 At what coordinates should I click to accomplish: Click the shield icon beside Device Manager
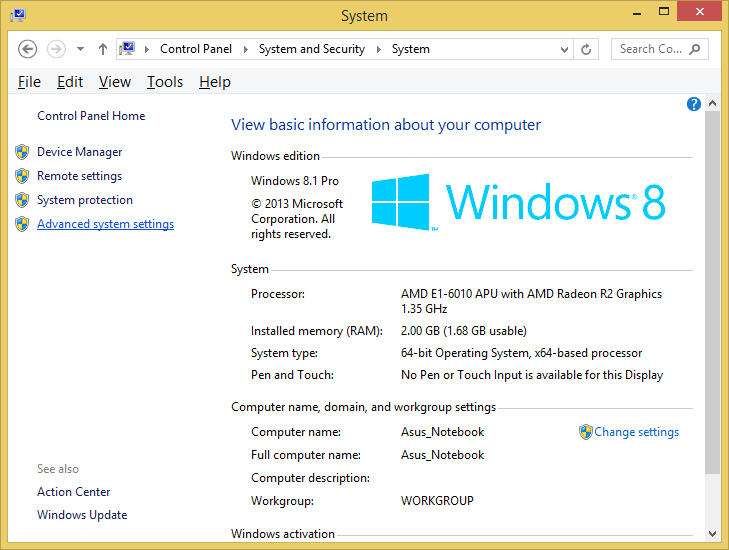click(22, 152)
